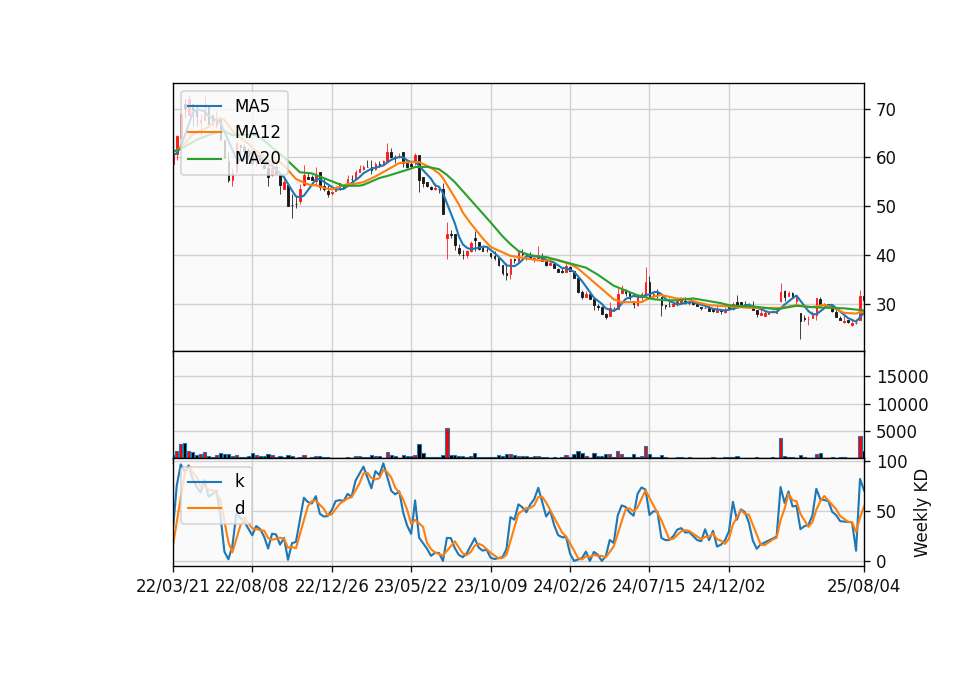The image size is (960, 690).
Task: Click the 22/03/21 date tick label
Action: [173, 586]
